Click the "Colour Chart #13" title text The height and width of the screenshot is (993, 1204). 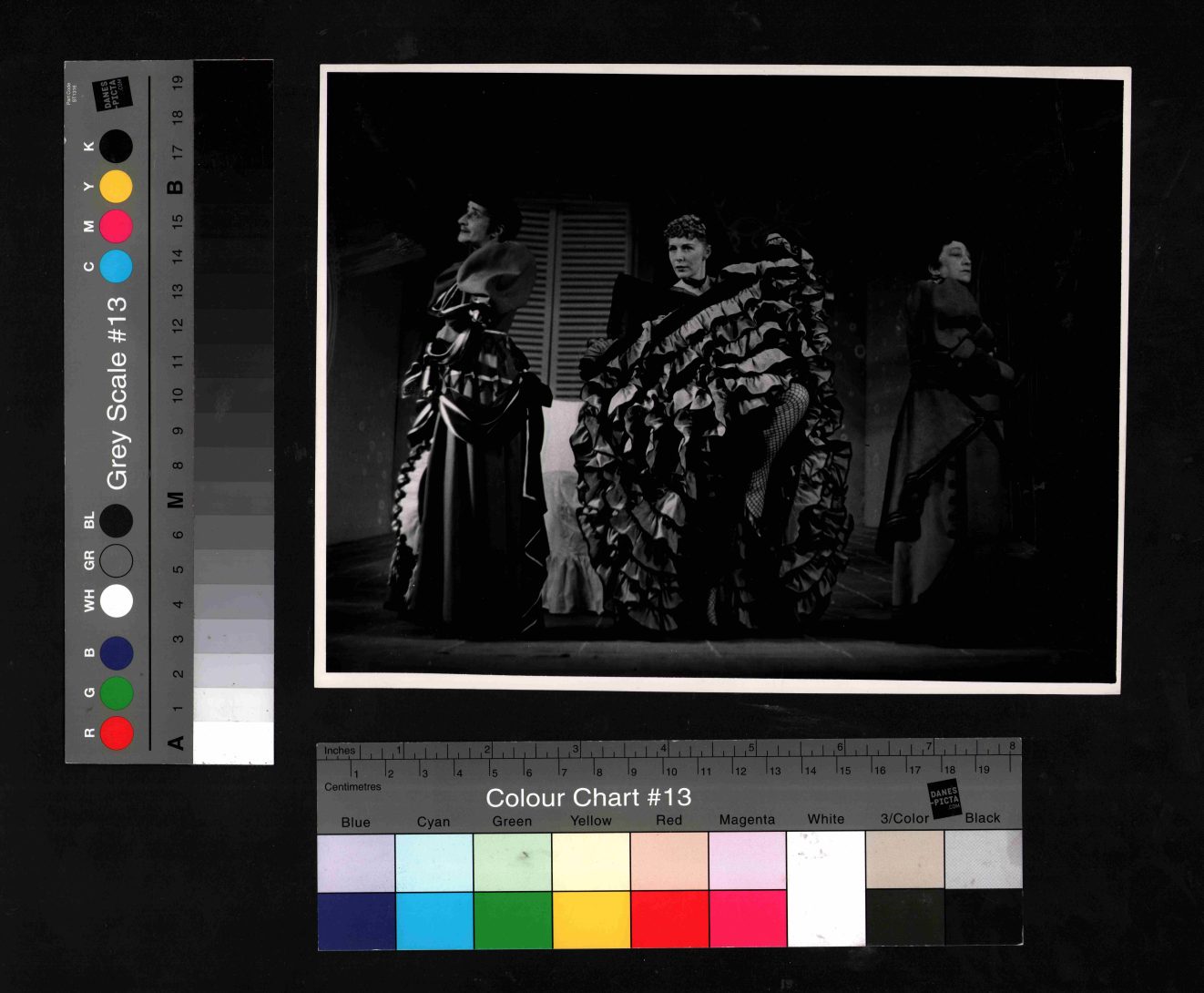(588, 798)
